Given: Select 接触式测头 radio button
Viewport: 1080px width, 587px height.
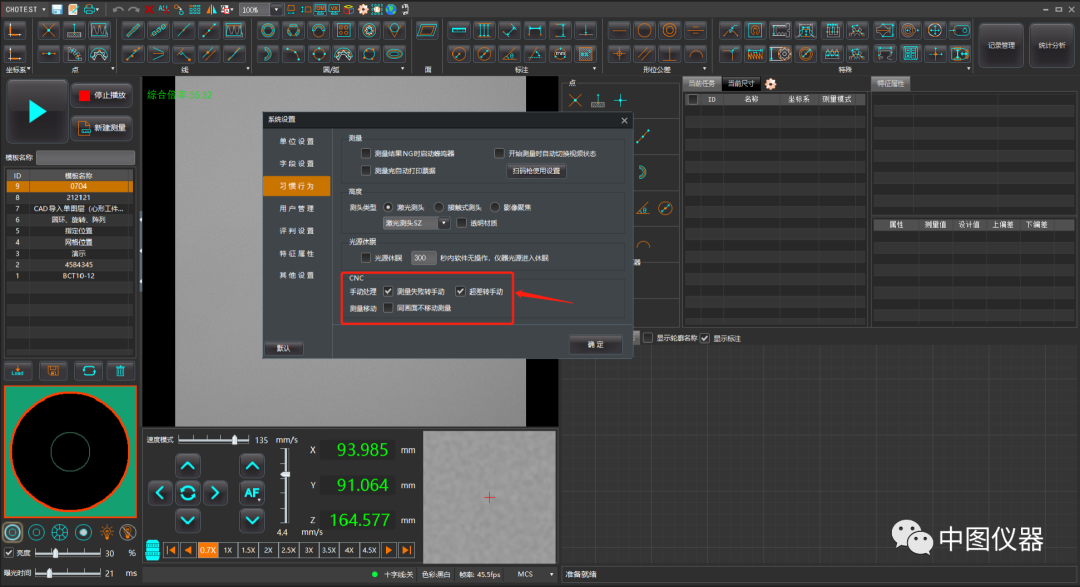Looking at the screenshot, I should 439,207.
